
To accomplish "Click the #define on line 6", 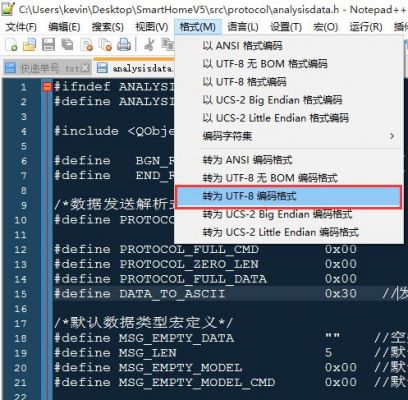I will click(x=82, y=161).
